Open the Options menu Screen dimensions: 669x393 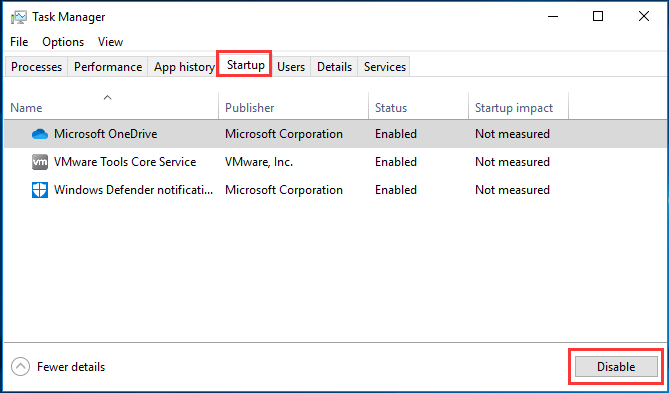pos(63,42)
